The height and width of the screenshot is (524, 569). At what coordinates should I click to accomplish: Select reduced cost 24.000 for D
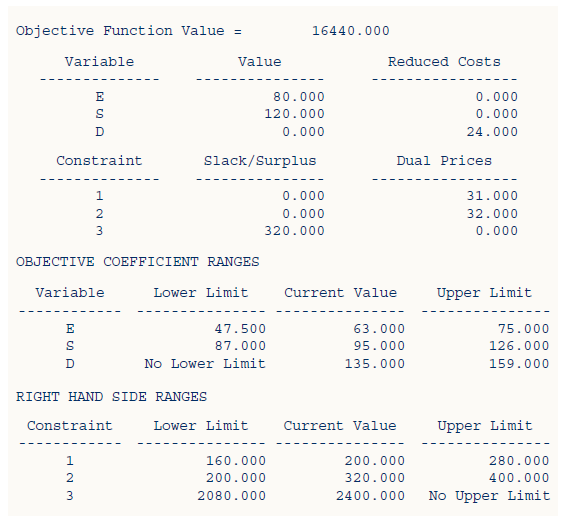492,132
